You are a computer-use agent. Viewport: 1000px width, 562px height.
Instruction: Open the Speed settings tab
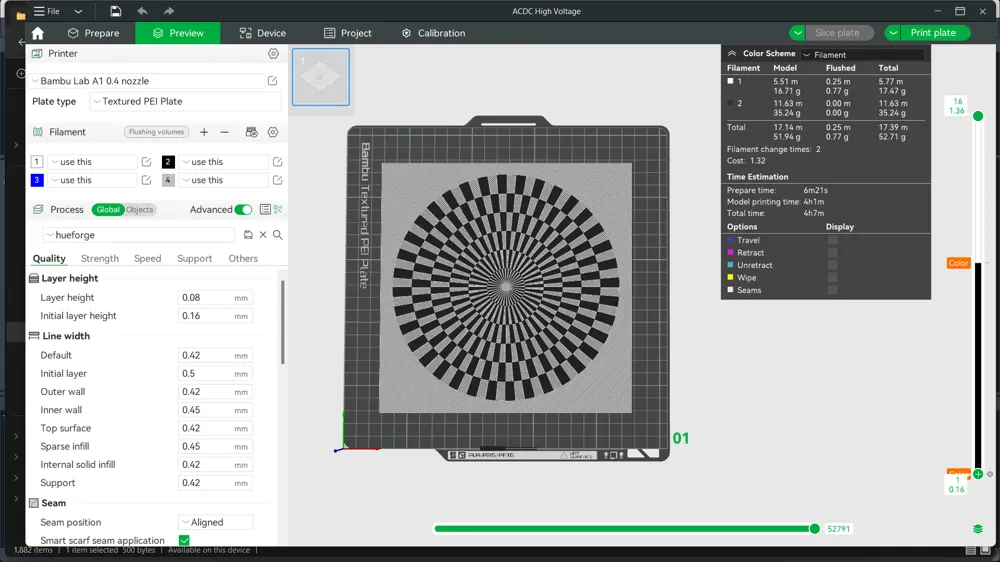pyautogui.click(x=147, y=258)
